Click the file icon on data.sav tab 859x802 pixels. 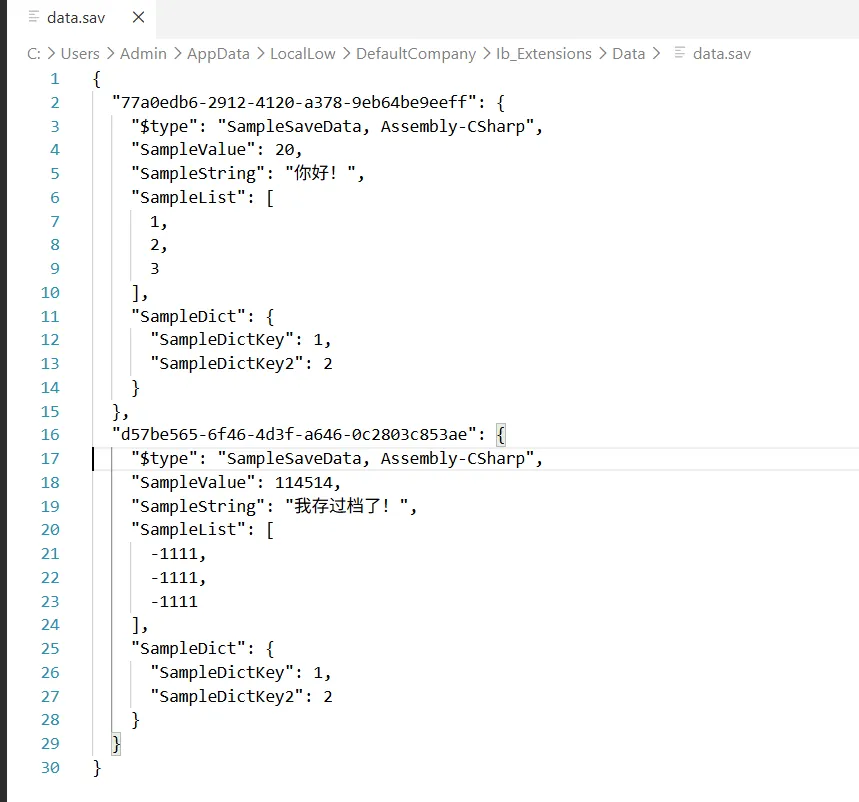click(34, 17)
